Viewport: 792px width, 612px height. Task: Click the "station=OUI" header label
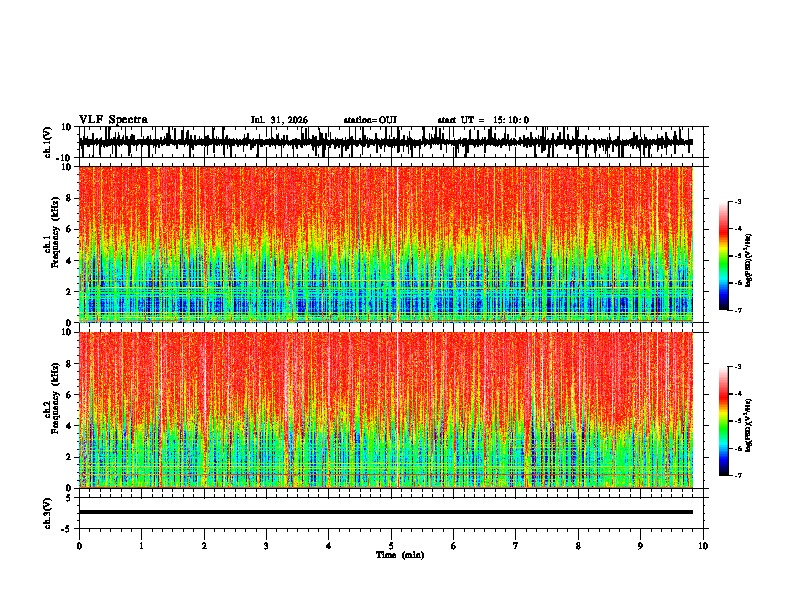[370, 120]
